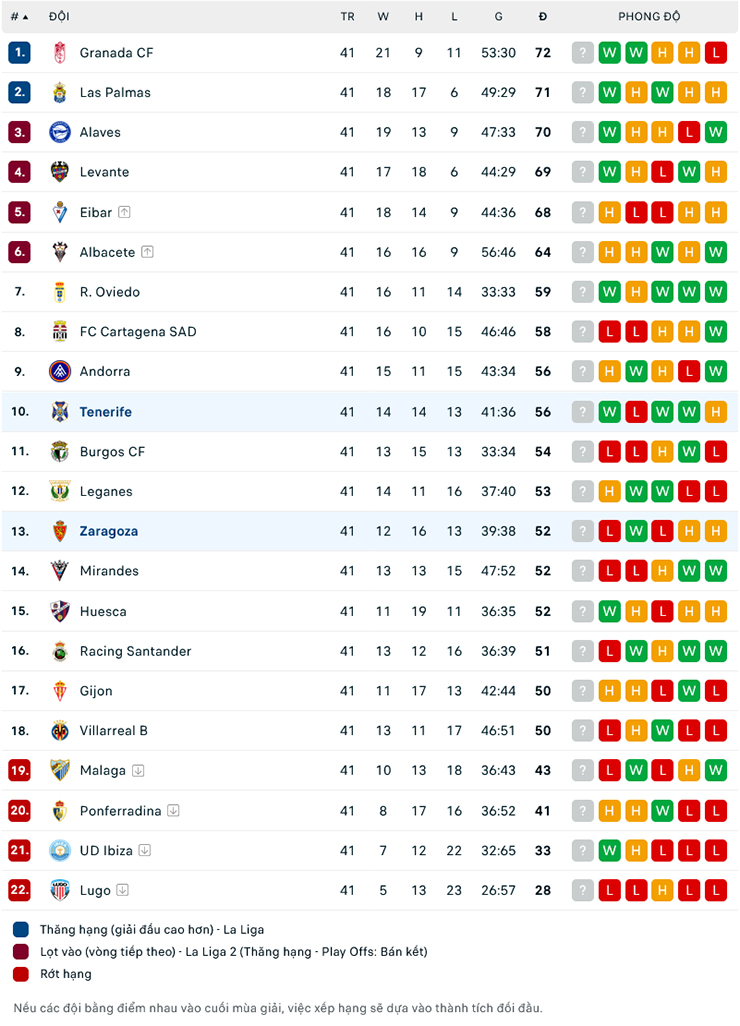This screenshot has height=1026, width=740.
Task: Click the Villarreal B crest icon
Action: tap(60, 730)
